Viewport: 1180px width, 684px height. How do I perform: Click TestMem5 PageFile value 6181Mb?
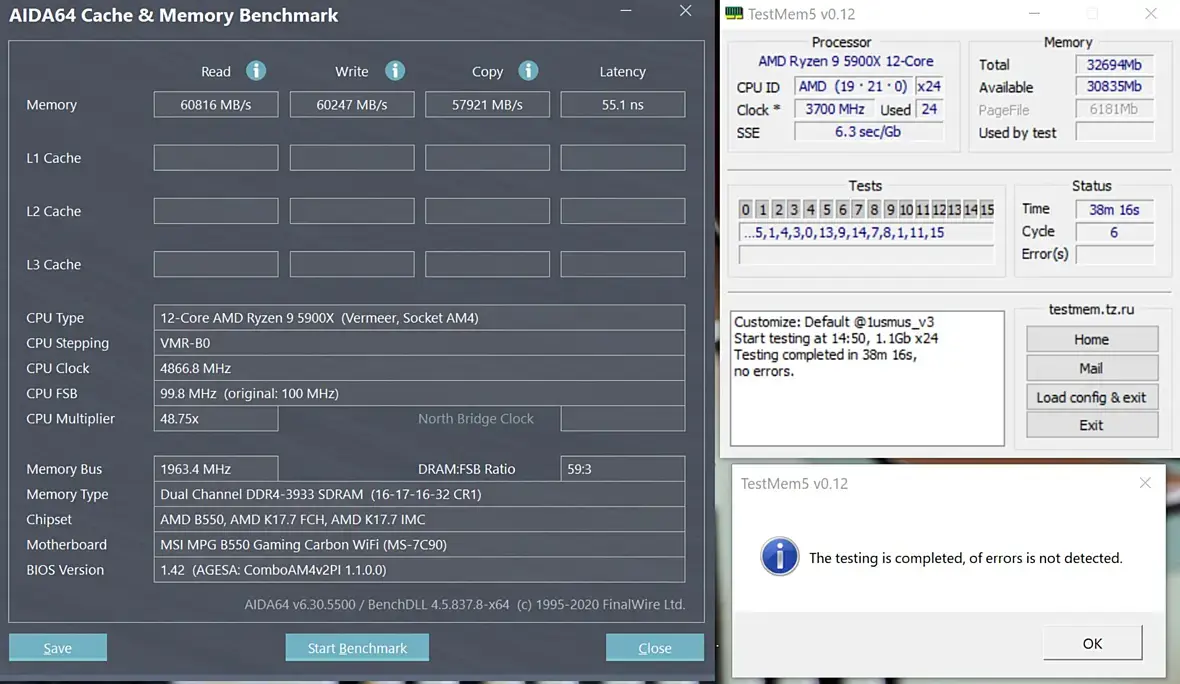[x=1115, y=109]
